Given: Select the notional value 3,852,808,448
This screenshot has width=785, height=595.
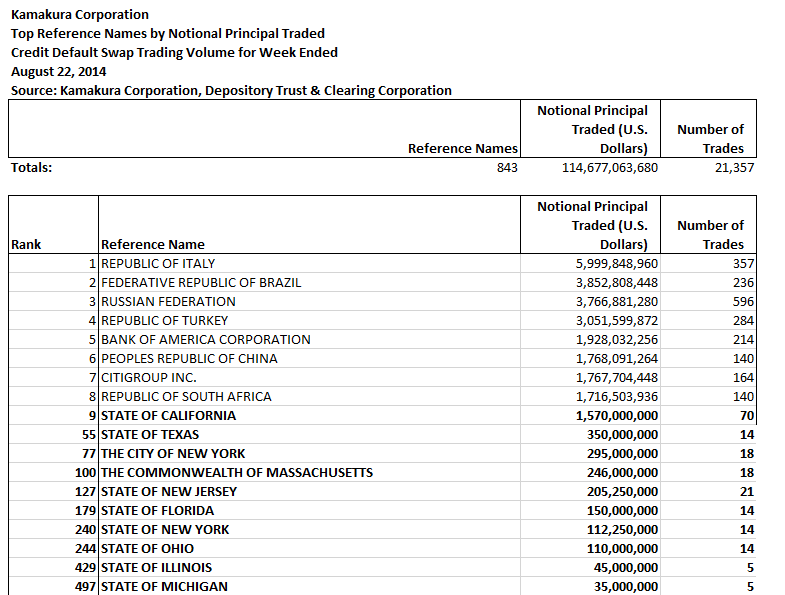Looking at the screenshot, I should point(617,282).
